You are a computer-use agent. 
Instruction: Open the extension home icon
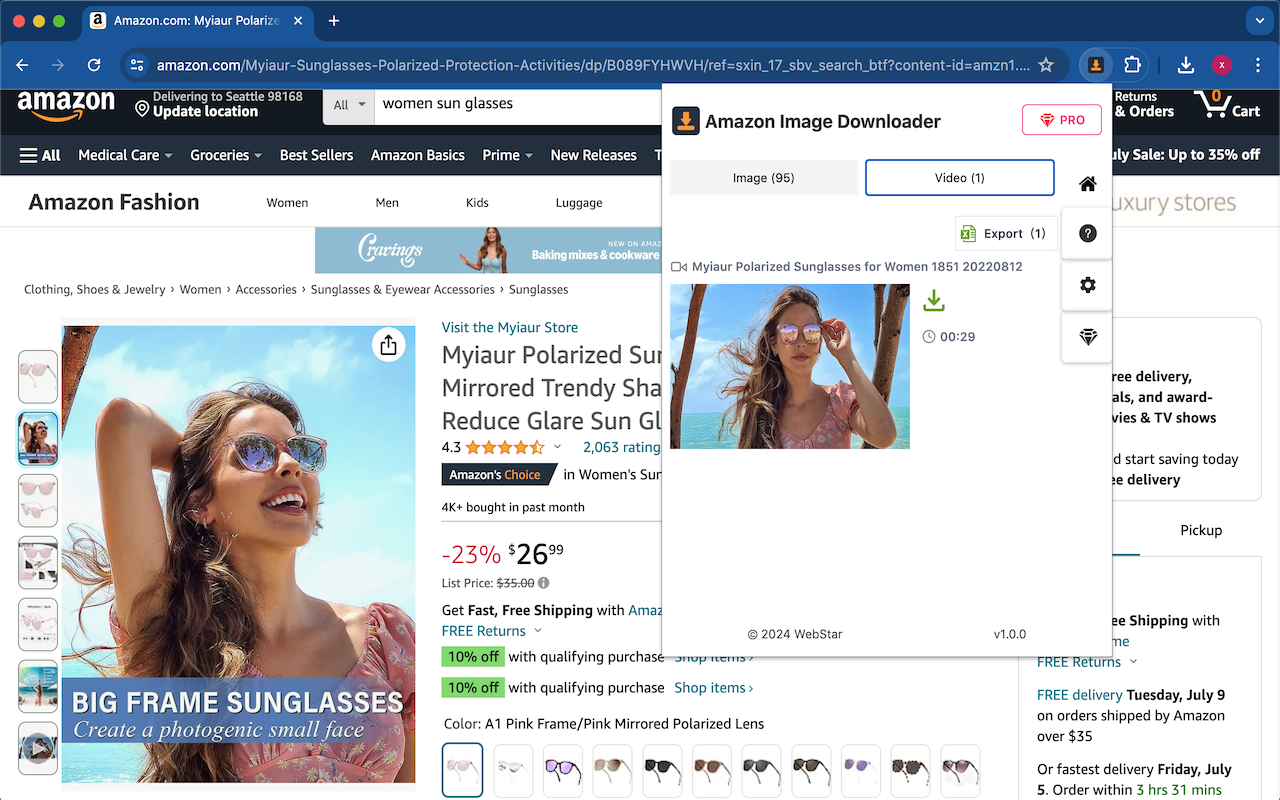tap(1088, 183)
